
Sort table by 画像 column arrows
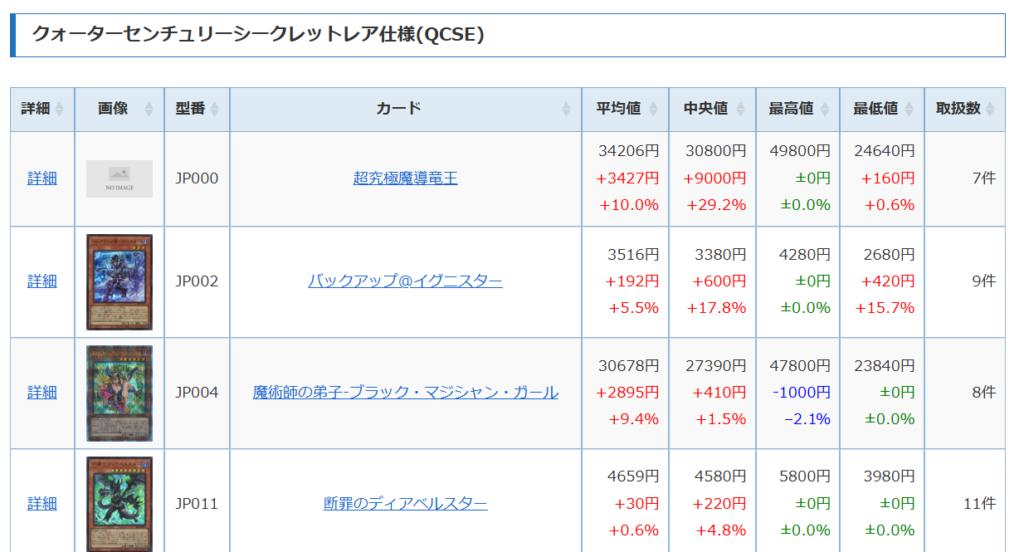tap(149, 109)
